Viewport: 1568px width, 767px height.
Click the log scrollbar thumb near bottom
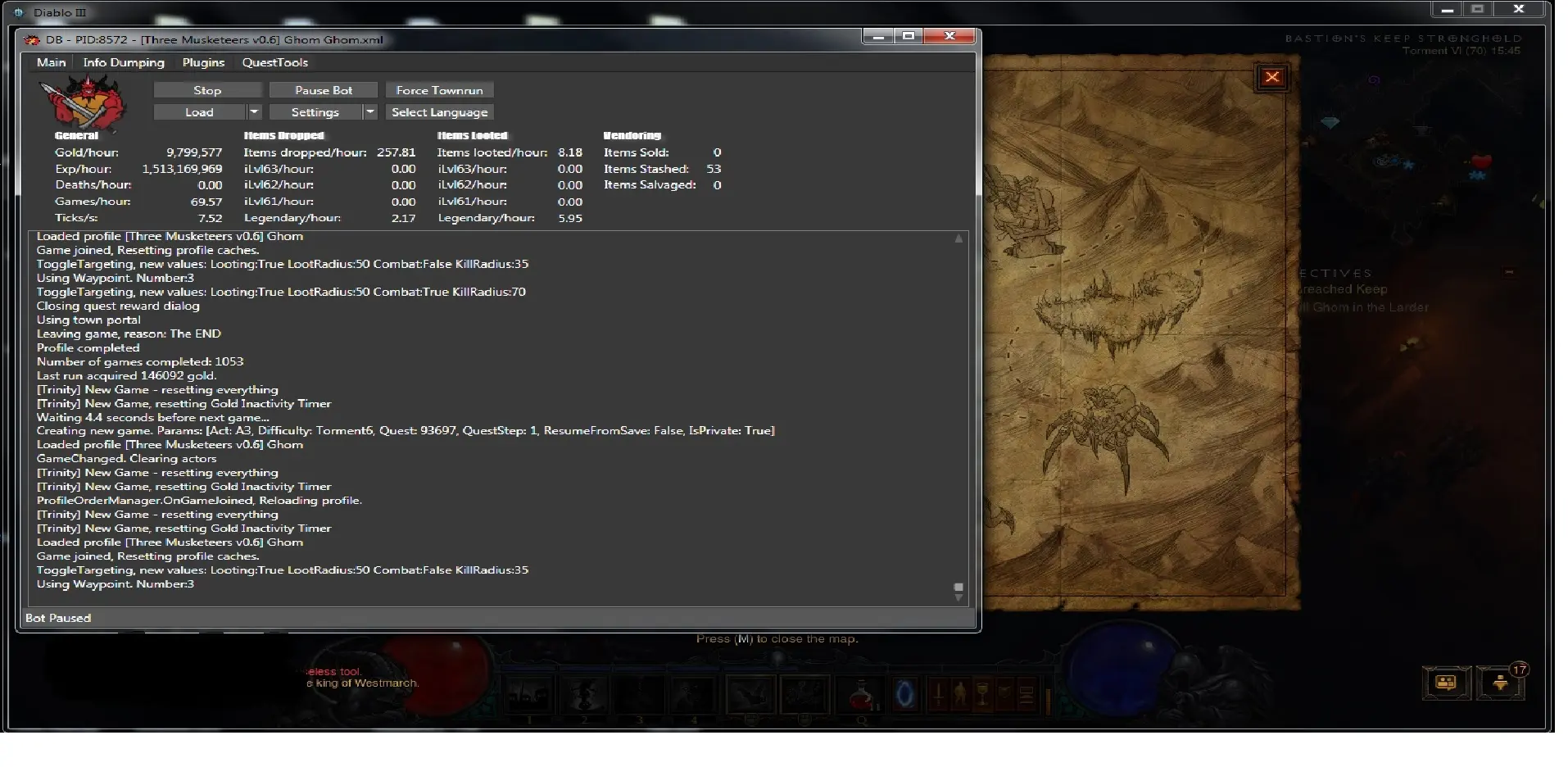[x=958, y=588]
